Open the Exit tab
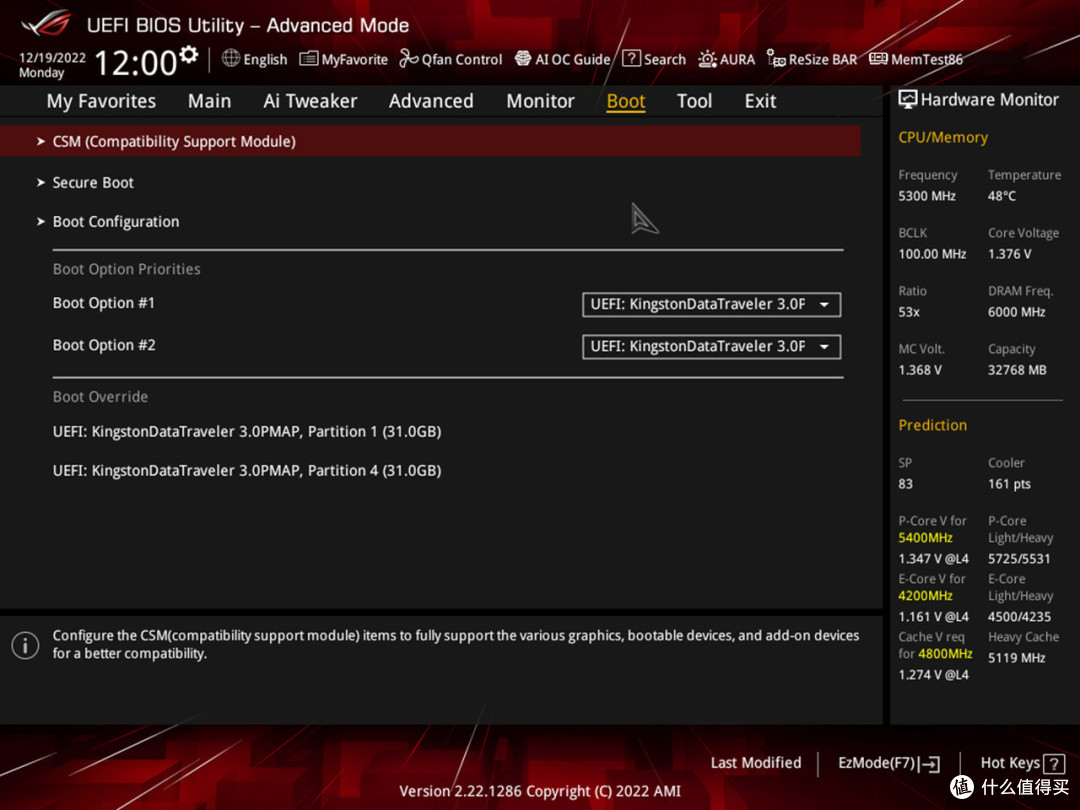Screen dimensions: 1080x810 click(x=760, y=101)
